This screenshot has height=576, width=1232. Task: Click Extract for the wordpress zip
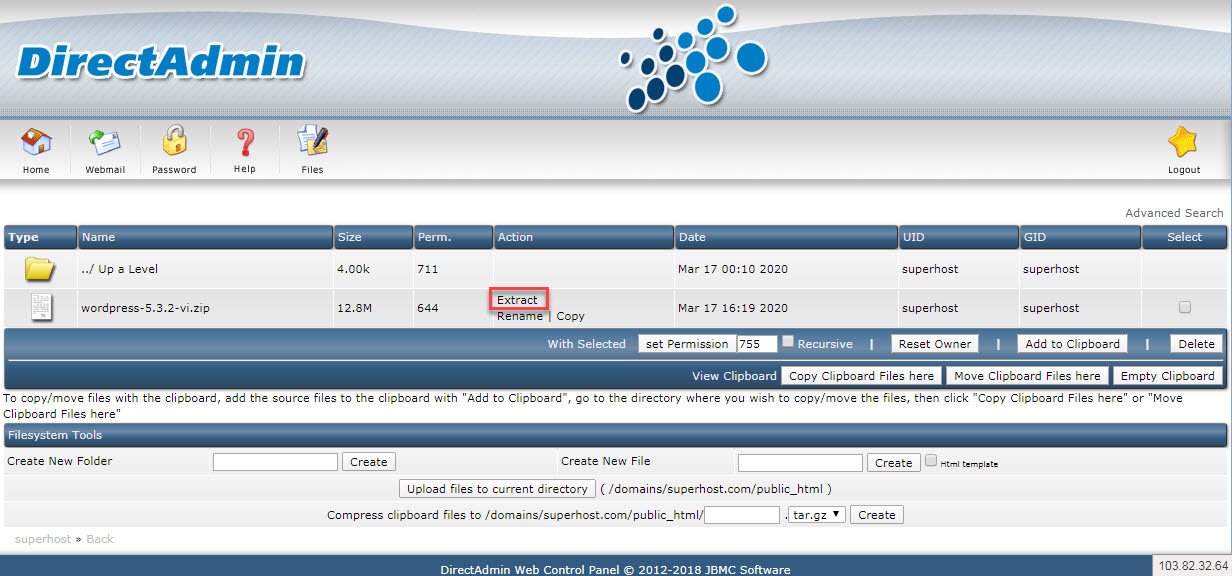point(517,300)
